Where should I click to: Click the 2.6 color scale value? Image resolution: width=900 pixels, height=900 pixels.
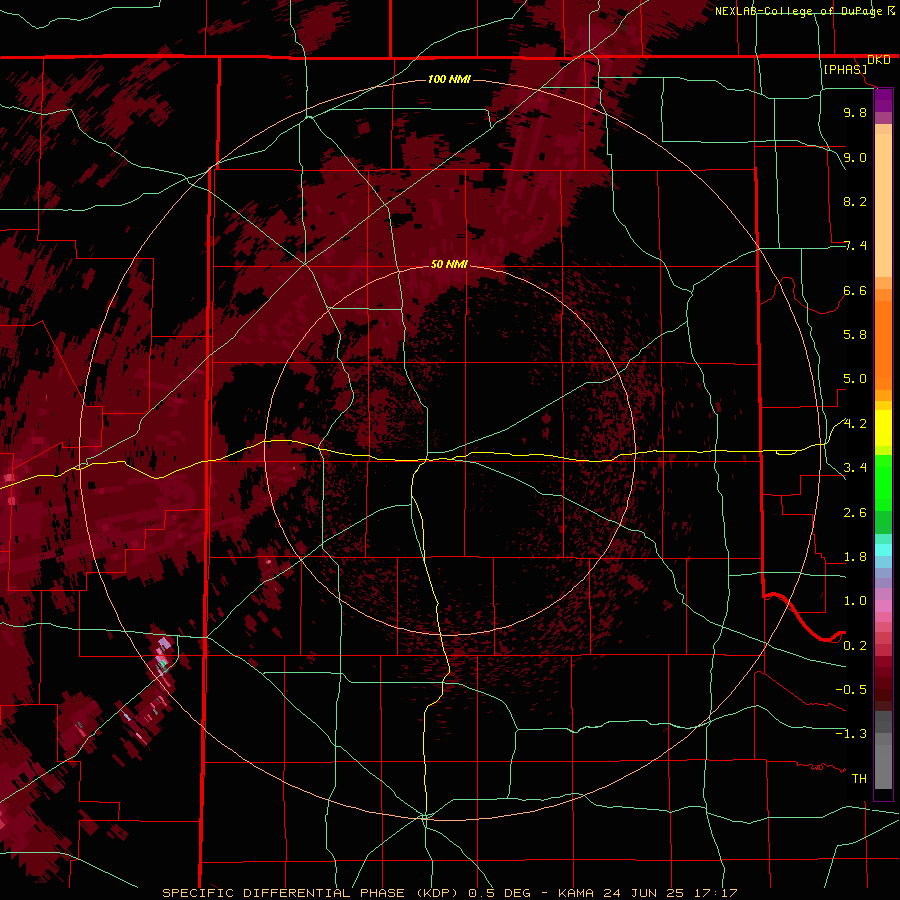click(x=855, y=513)
